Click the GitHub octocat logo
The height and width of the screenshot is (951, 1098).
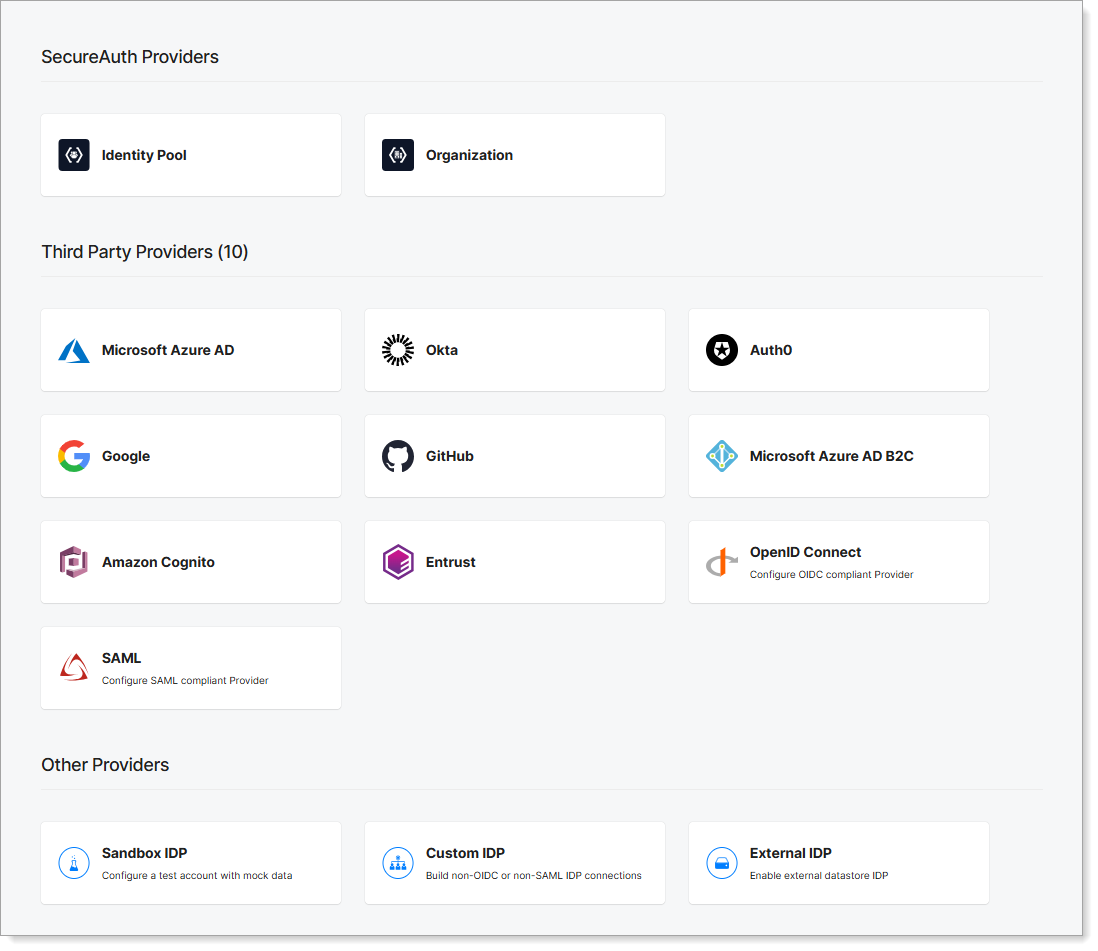[x=398, y=456]
